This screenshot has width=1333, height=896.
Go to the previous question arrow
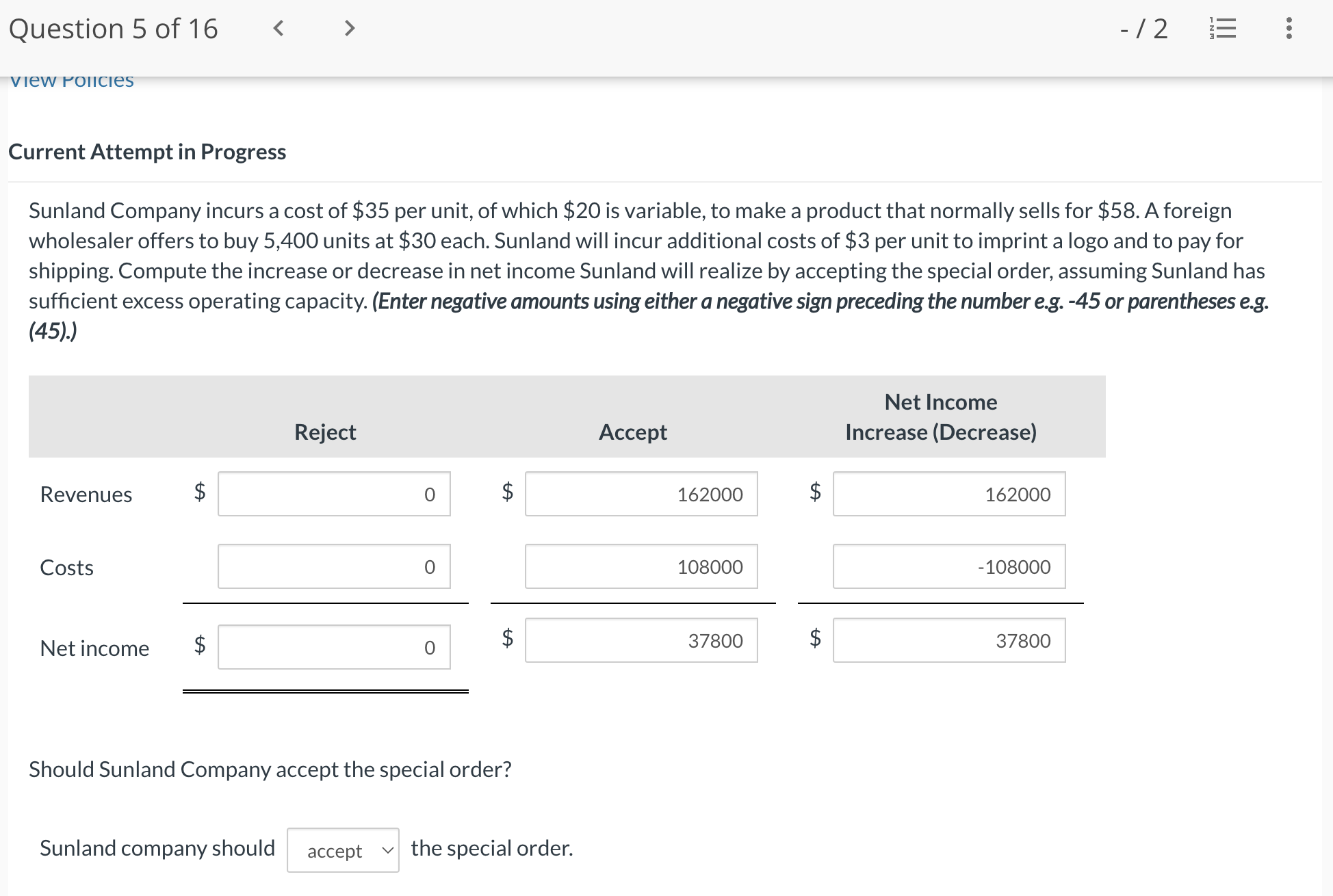click(x=278, y=28)
